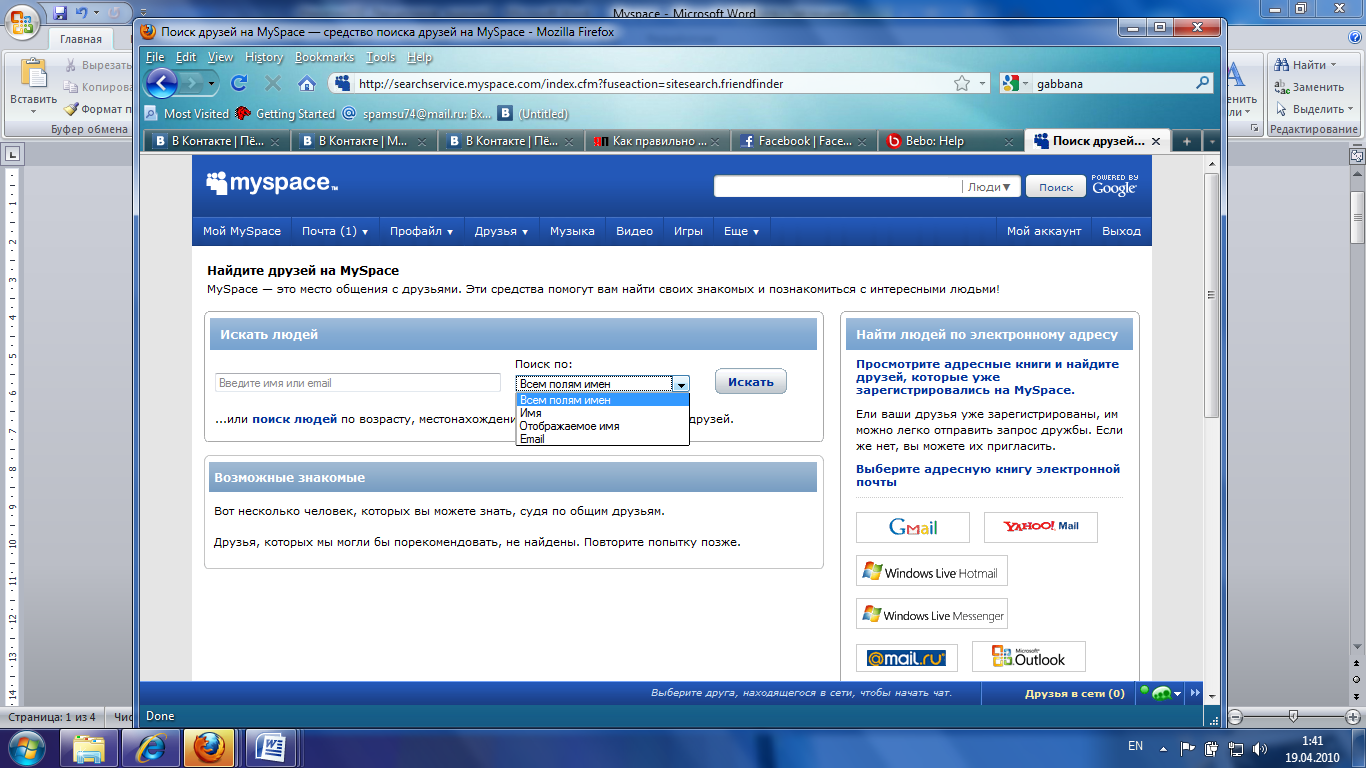Choose the @mail.ru address book

click(x=907, y=658)
